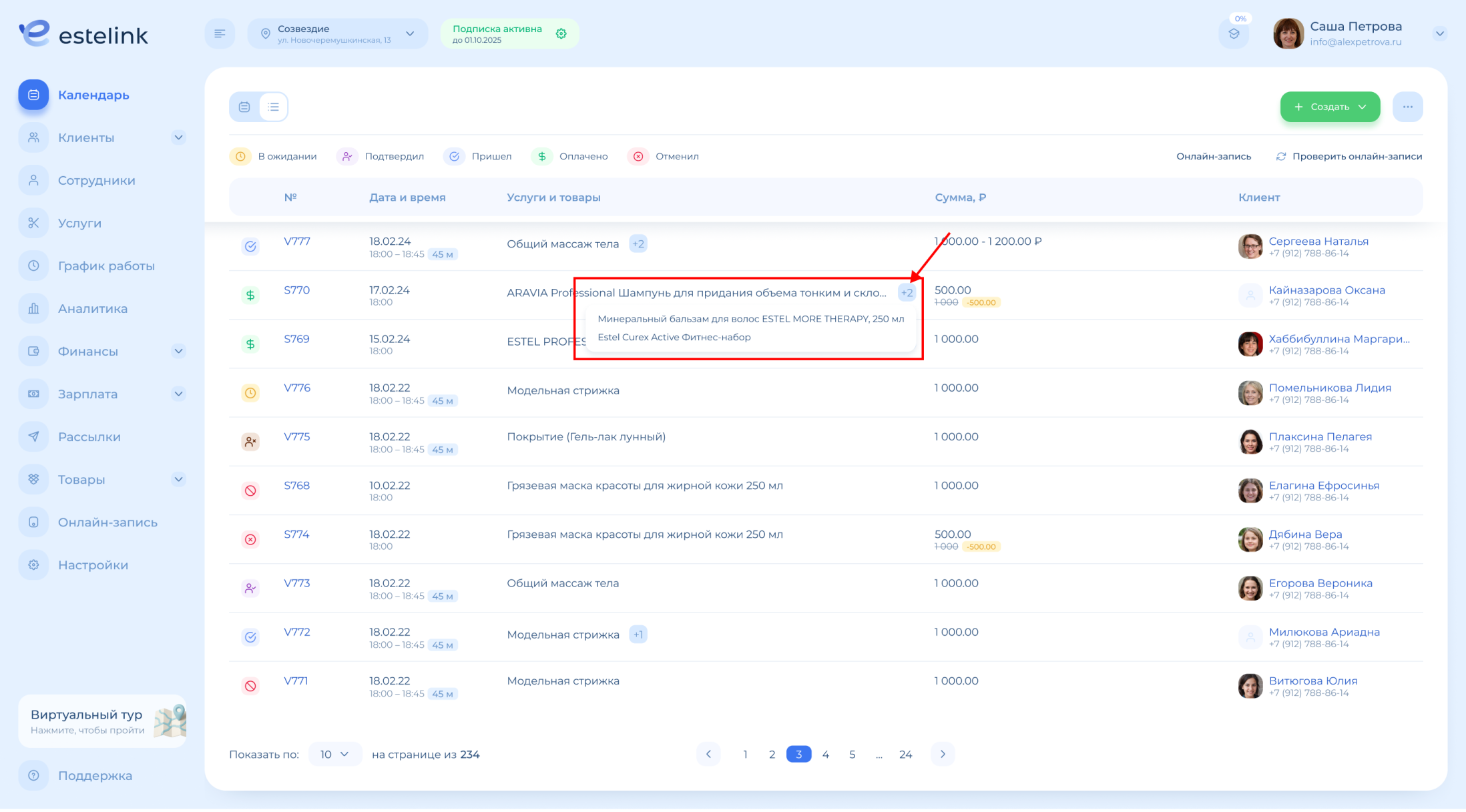
Task: Open client Сергеева Наталья link
Action: [x=1318, y=241]
